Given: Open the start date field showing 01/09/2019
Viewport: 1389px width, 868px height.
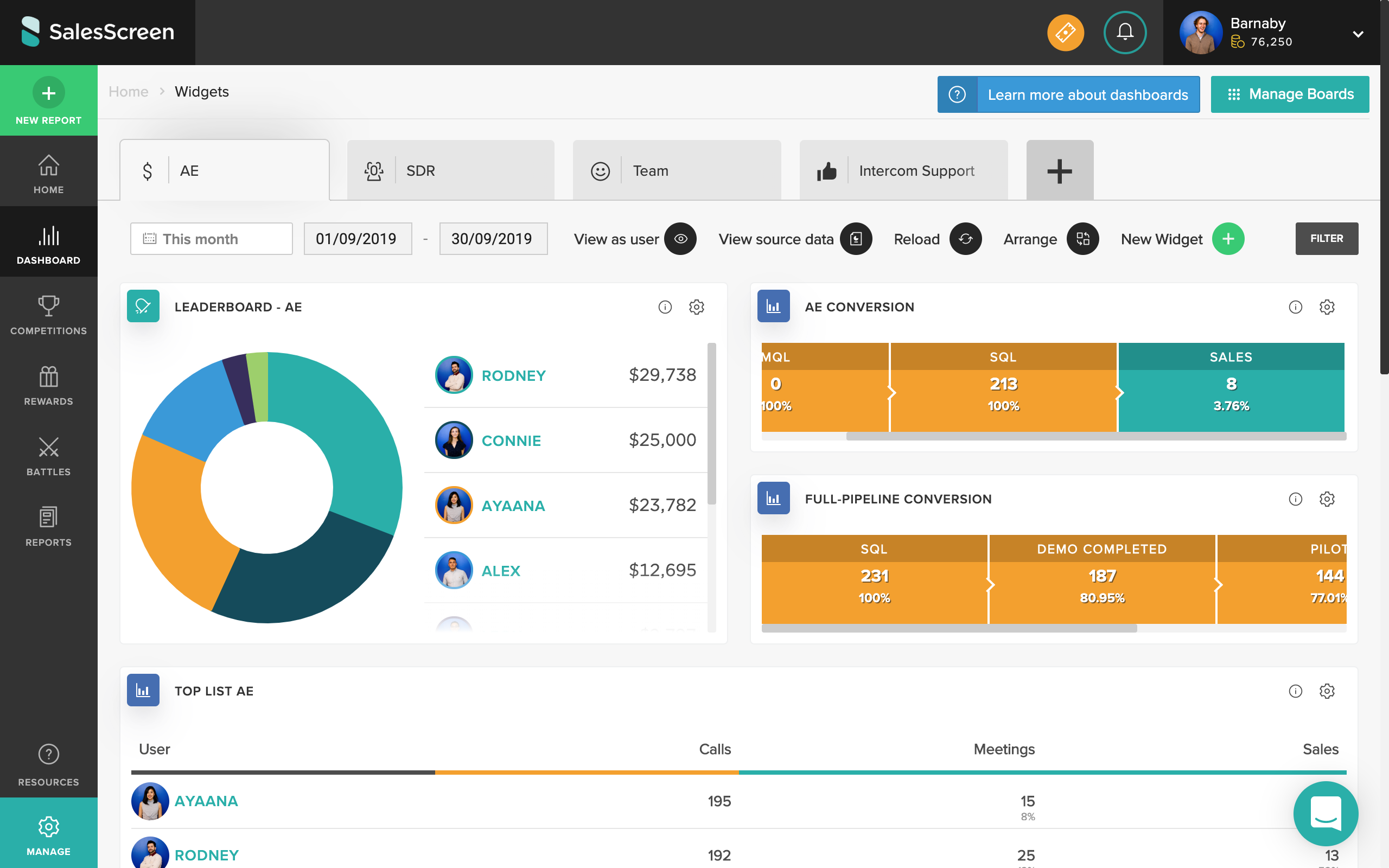Looking at the screenshot, I should pyautogui.click(x=357, y=238).
